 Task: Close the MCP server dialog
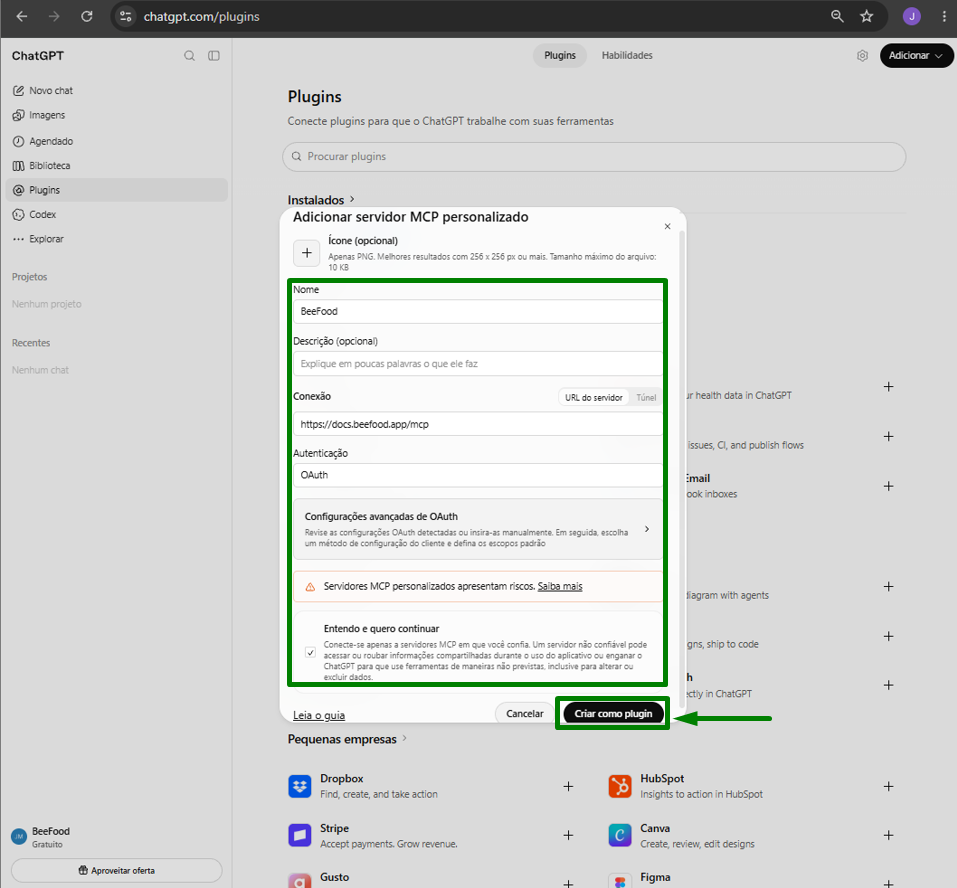coord(667,226)
